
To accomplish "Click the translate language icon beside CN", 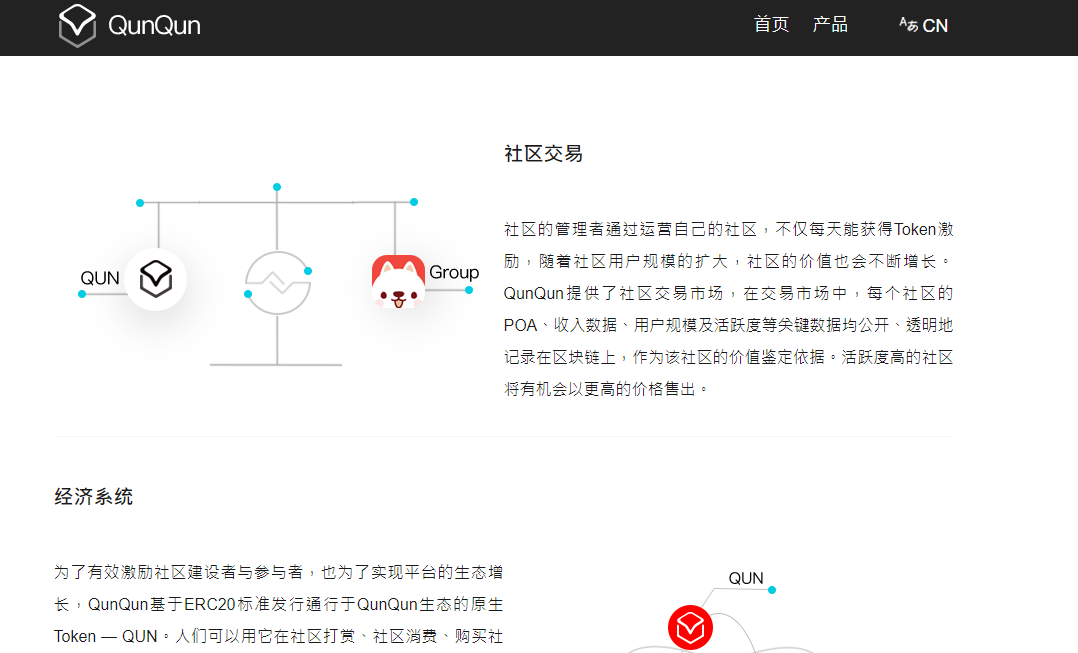I will (x=908, y=25).
